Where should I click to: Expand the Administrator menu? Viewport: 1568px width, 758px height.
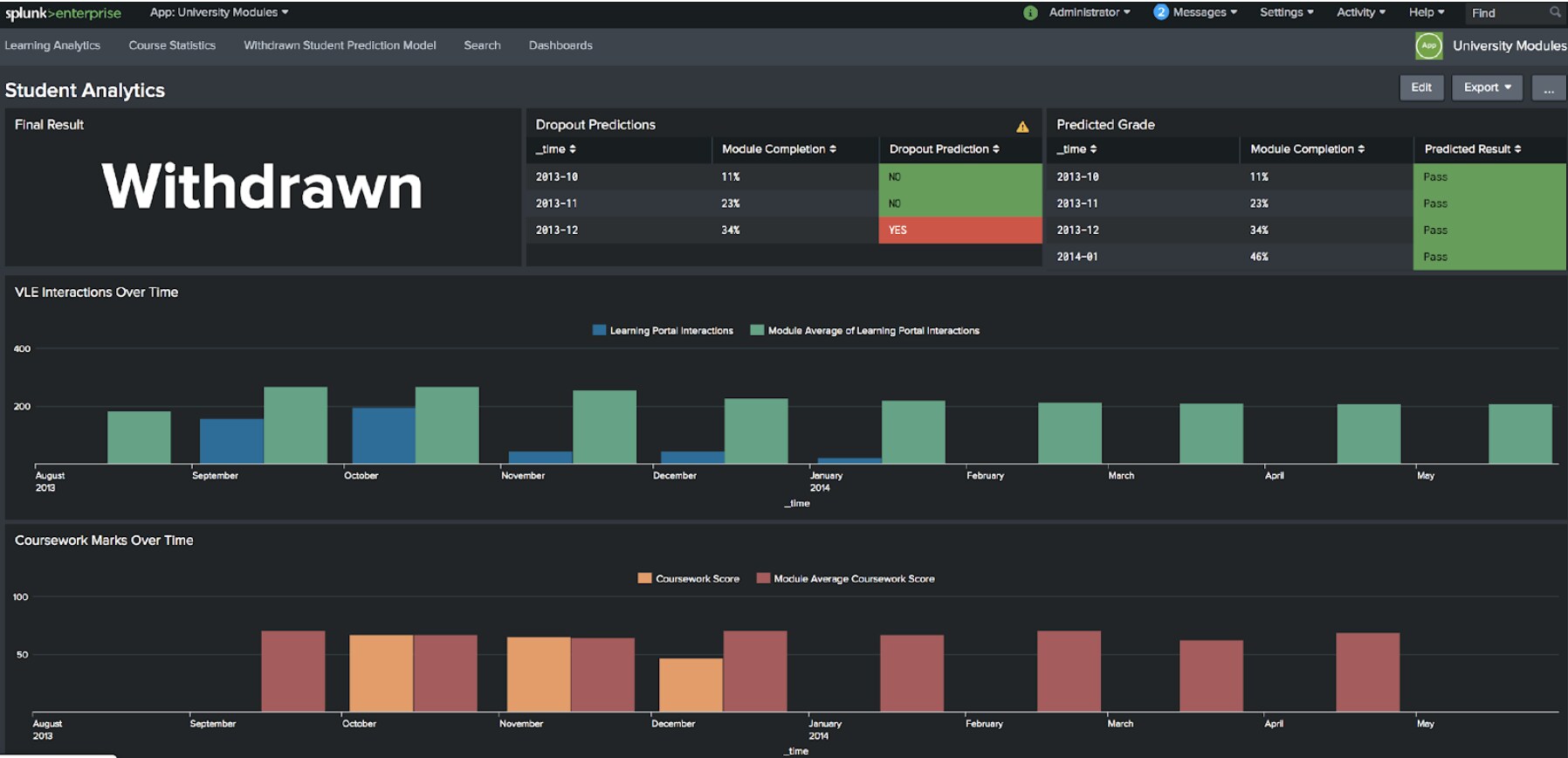(x=1090, y=12)
